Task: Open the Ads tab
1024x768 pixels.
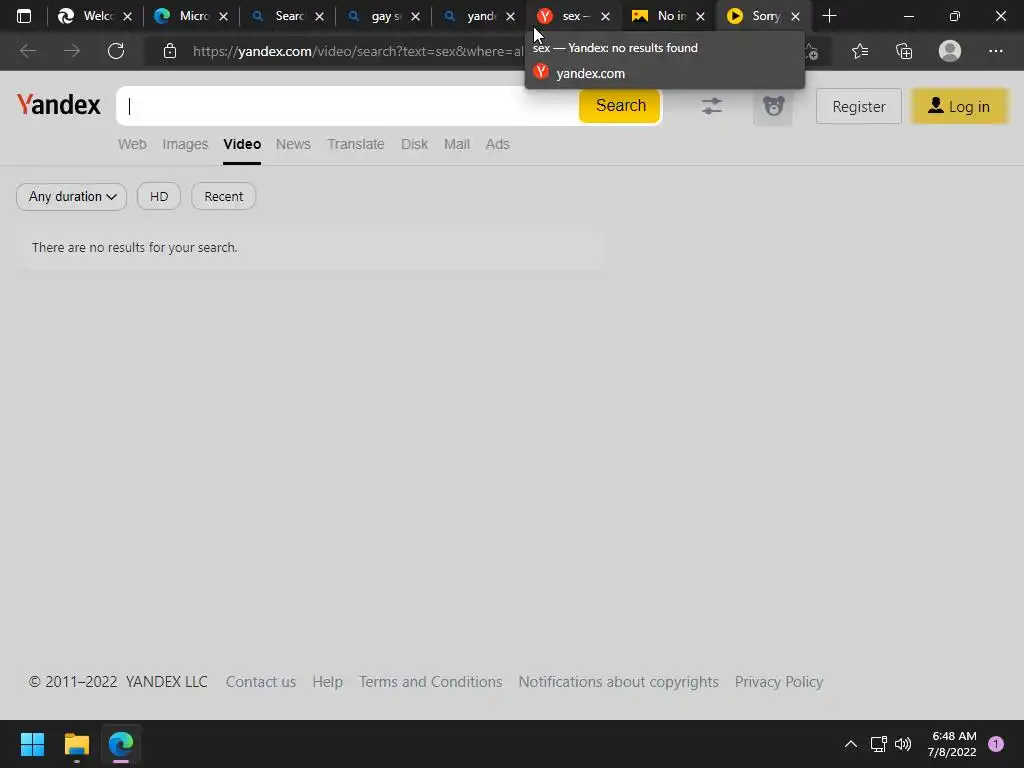Action: [498, 144]
